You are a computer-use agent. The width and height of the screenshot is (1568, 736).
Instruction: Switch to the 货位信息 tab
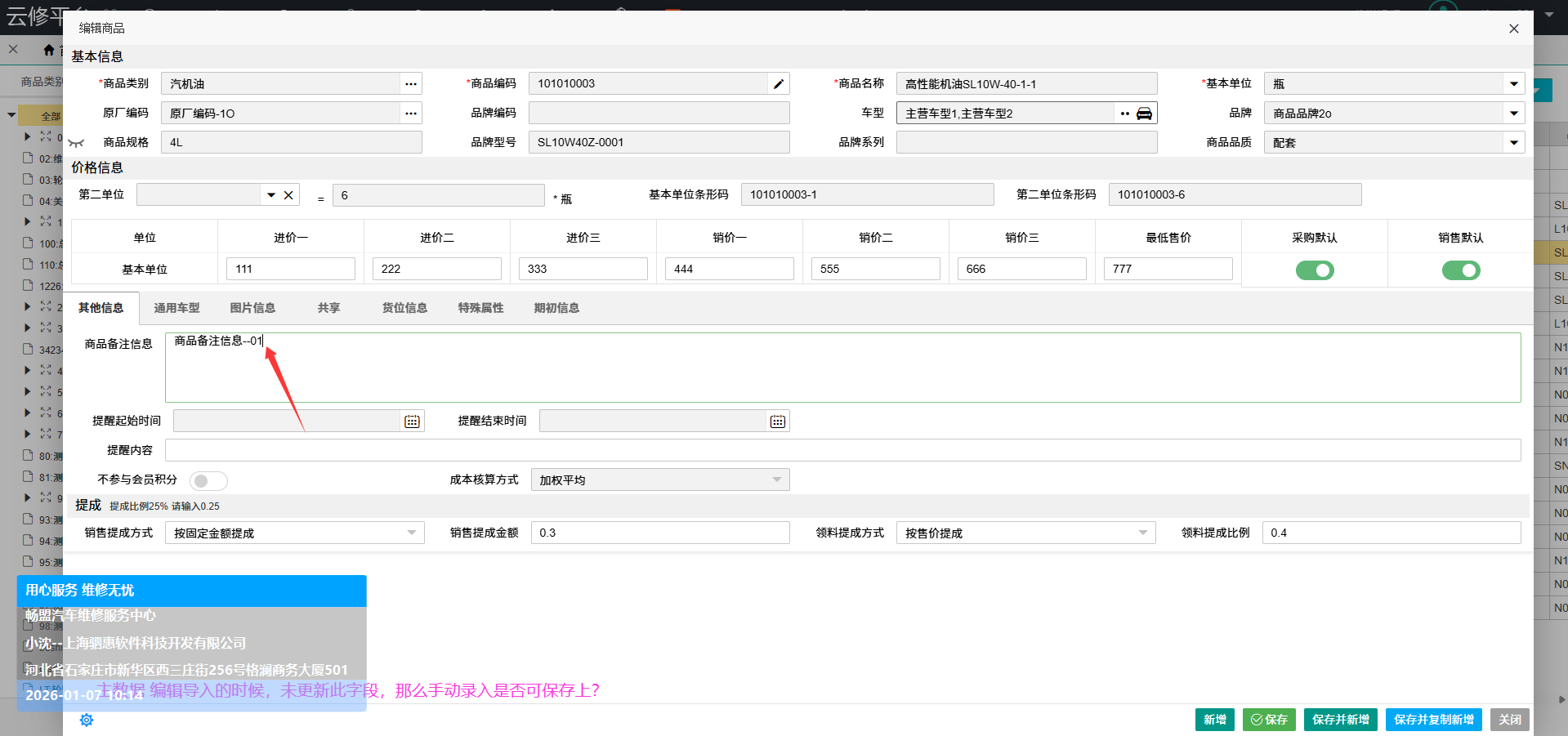pos(404,308)
